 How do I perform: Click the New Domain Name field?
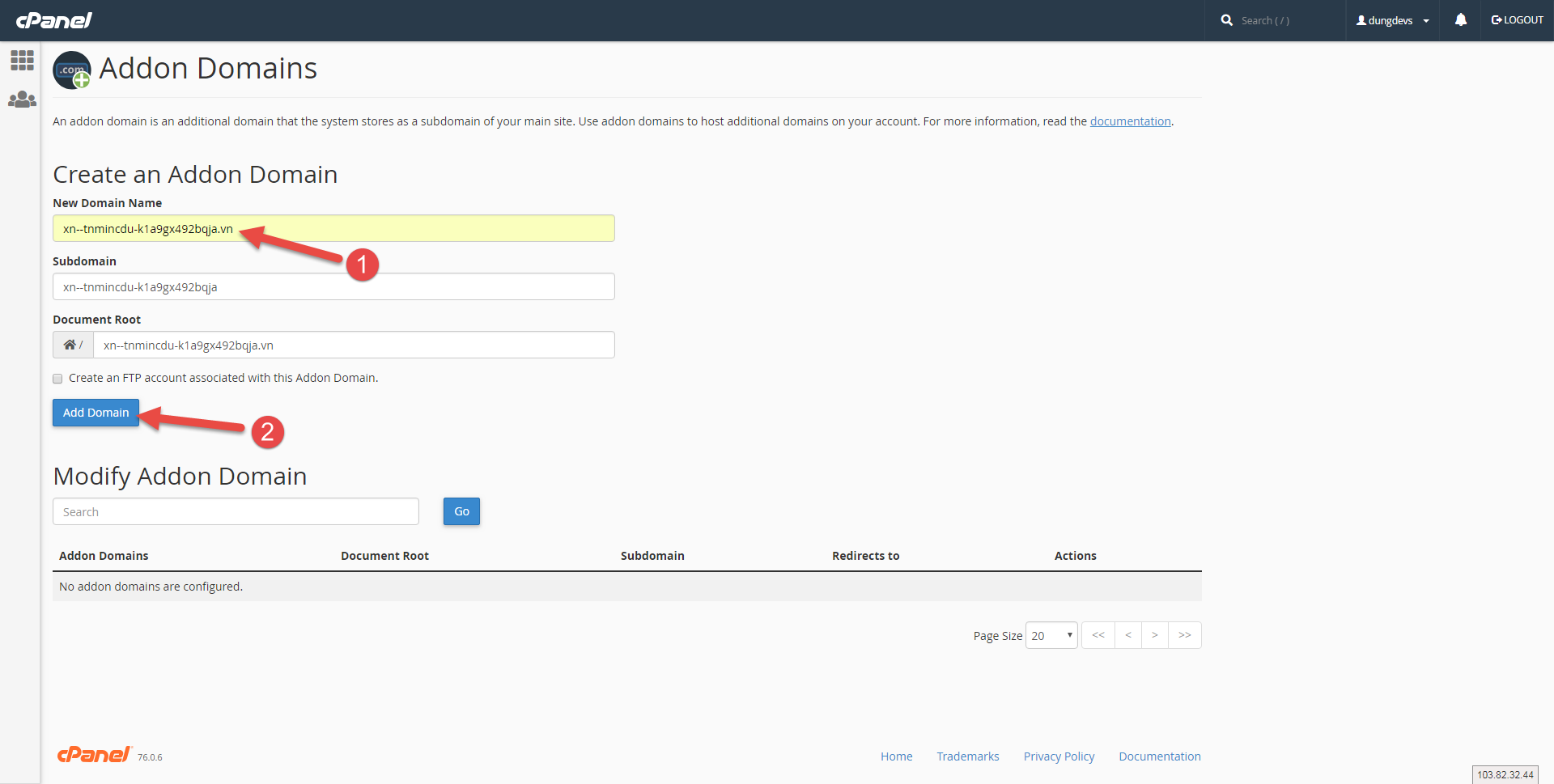pos(333,228)
